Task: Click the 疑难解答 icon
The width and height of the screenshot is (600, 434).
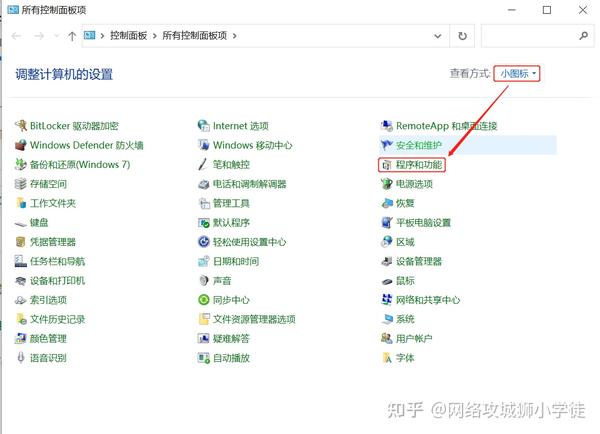Action: pyautogui.click(x=204, y=339)
